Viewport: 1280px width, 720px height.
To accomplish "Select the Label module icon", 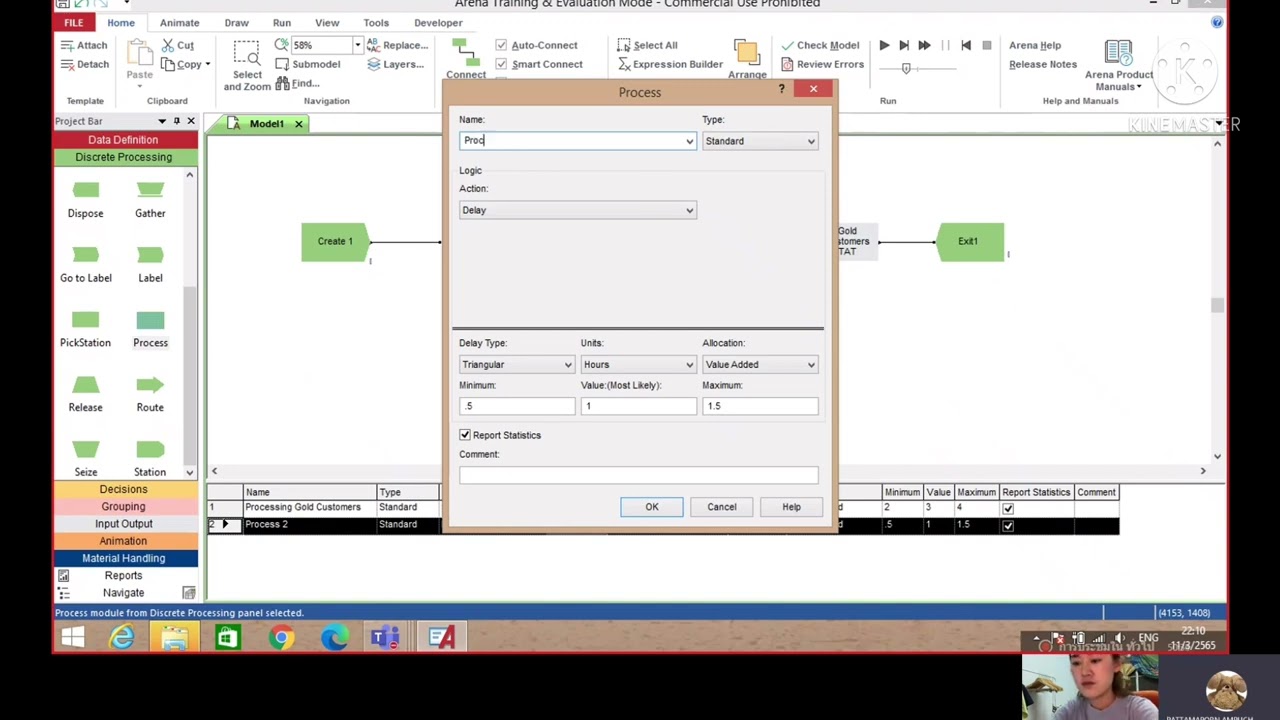I will 150,255.
